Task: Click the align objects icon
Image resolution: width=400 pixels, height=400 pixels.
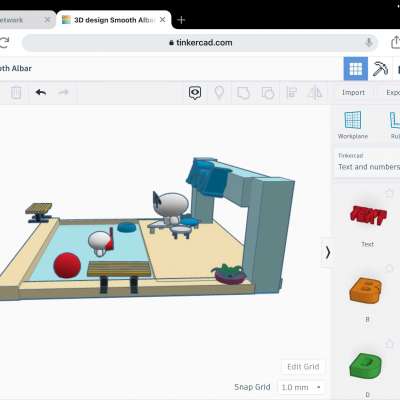Action: click(x=292, y=93)
